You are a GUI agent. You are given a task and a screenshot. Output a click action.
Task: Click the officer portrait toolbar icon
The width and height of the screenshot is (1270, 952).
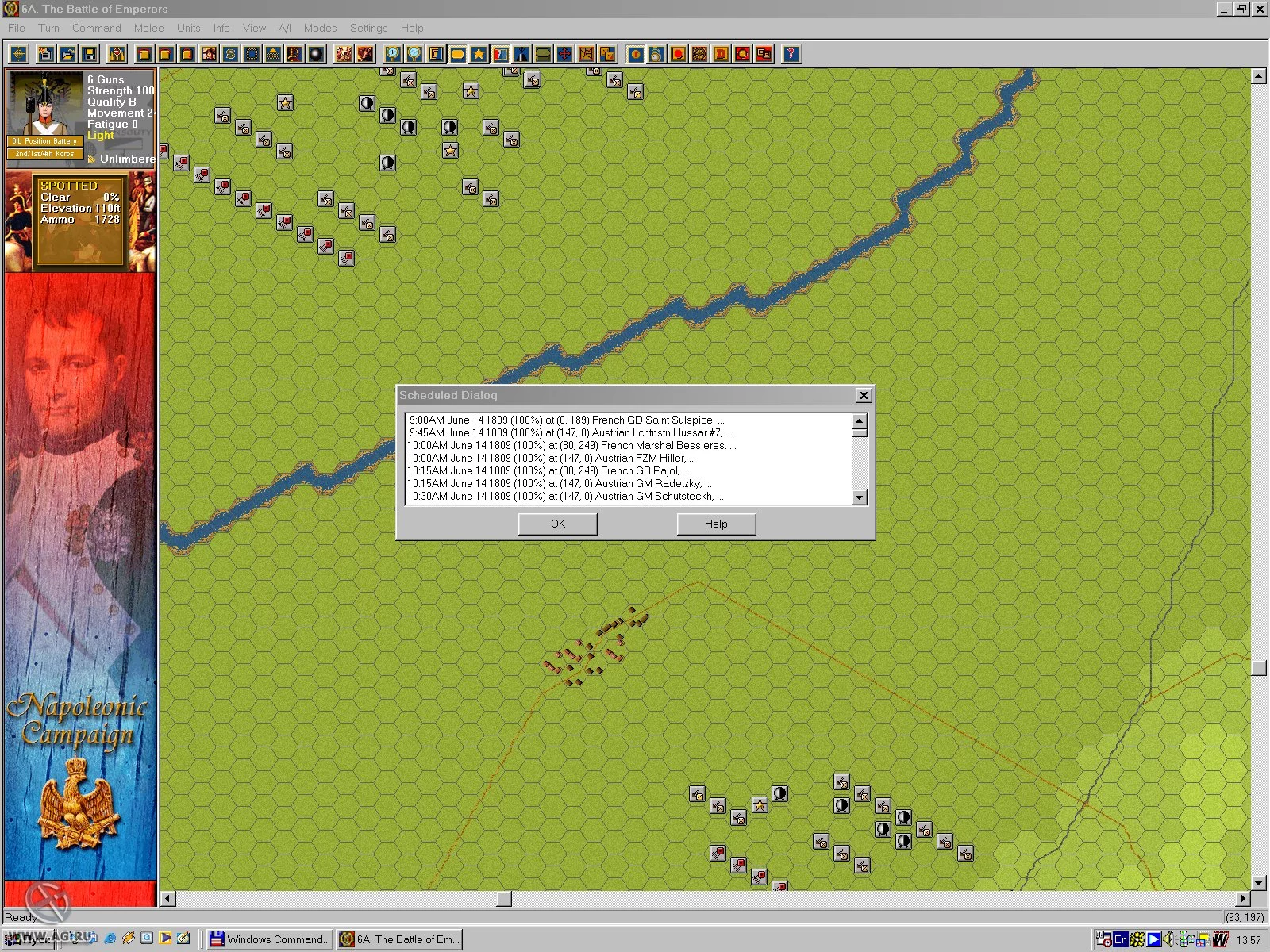[x=209, y=54]
